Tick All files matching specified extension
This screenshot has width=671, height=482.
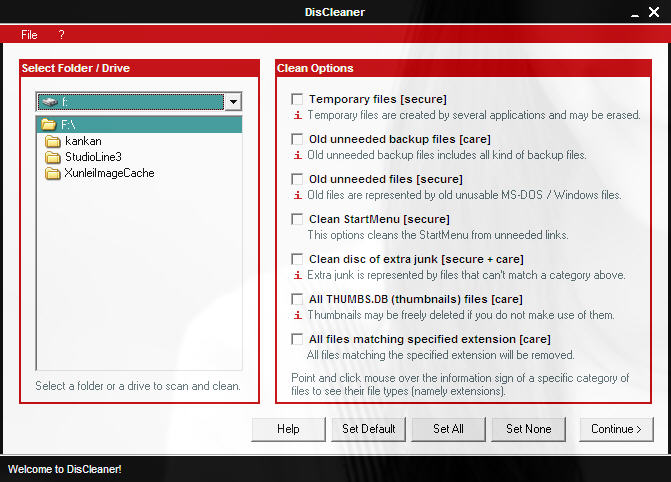click(297, 339)
